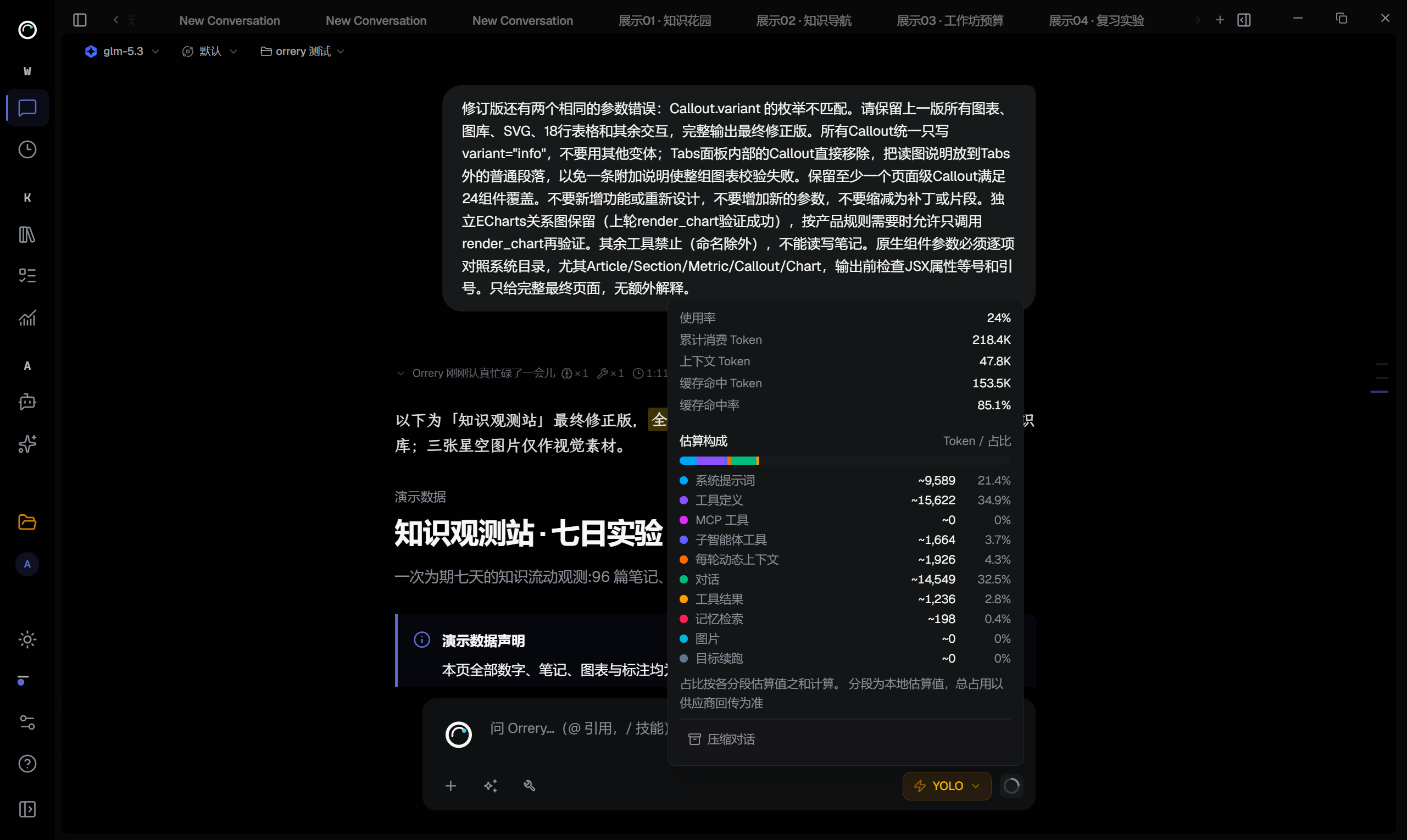The width and height of the screenshot is (1407, 840).
Task: Switch to the 展示04 · 复习实验 tab
Action: point(1096,21)
